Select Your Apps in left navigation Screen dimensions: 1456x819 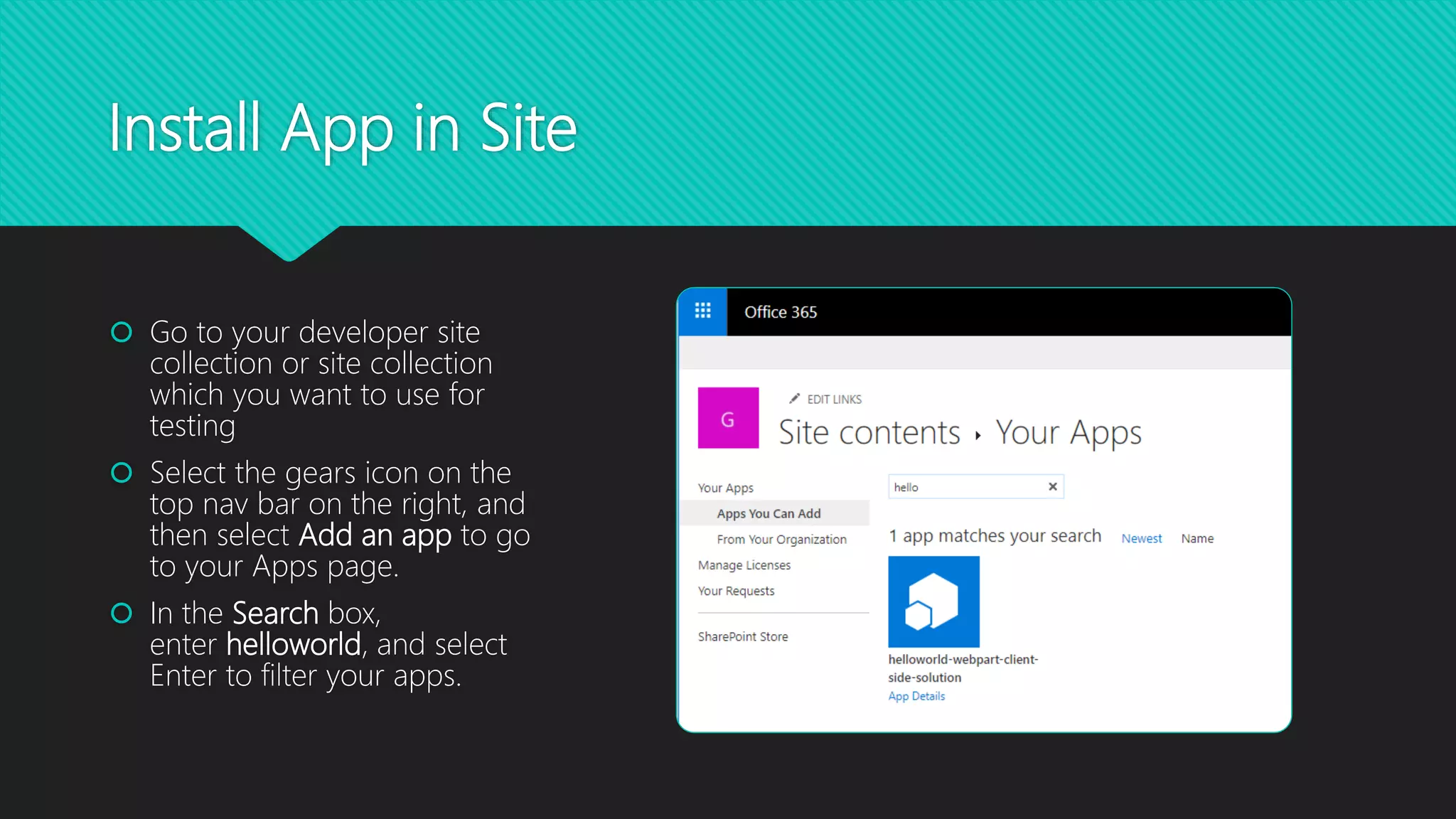(x=725, y=488)
